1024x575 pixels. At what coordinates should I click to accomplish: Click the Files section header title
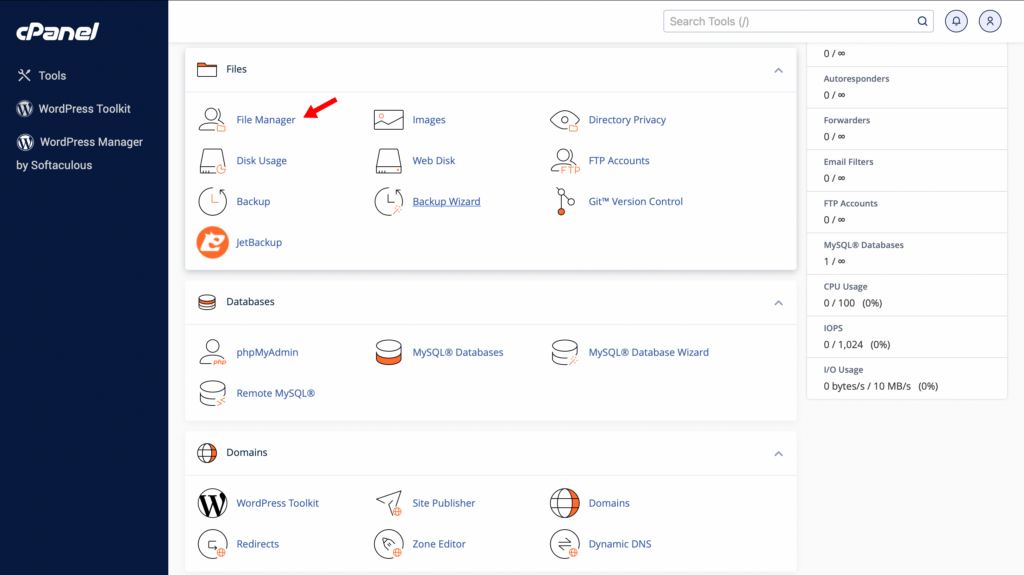coord(236,69)
